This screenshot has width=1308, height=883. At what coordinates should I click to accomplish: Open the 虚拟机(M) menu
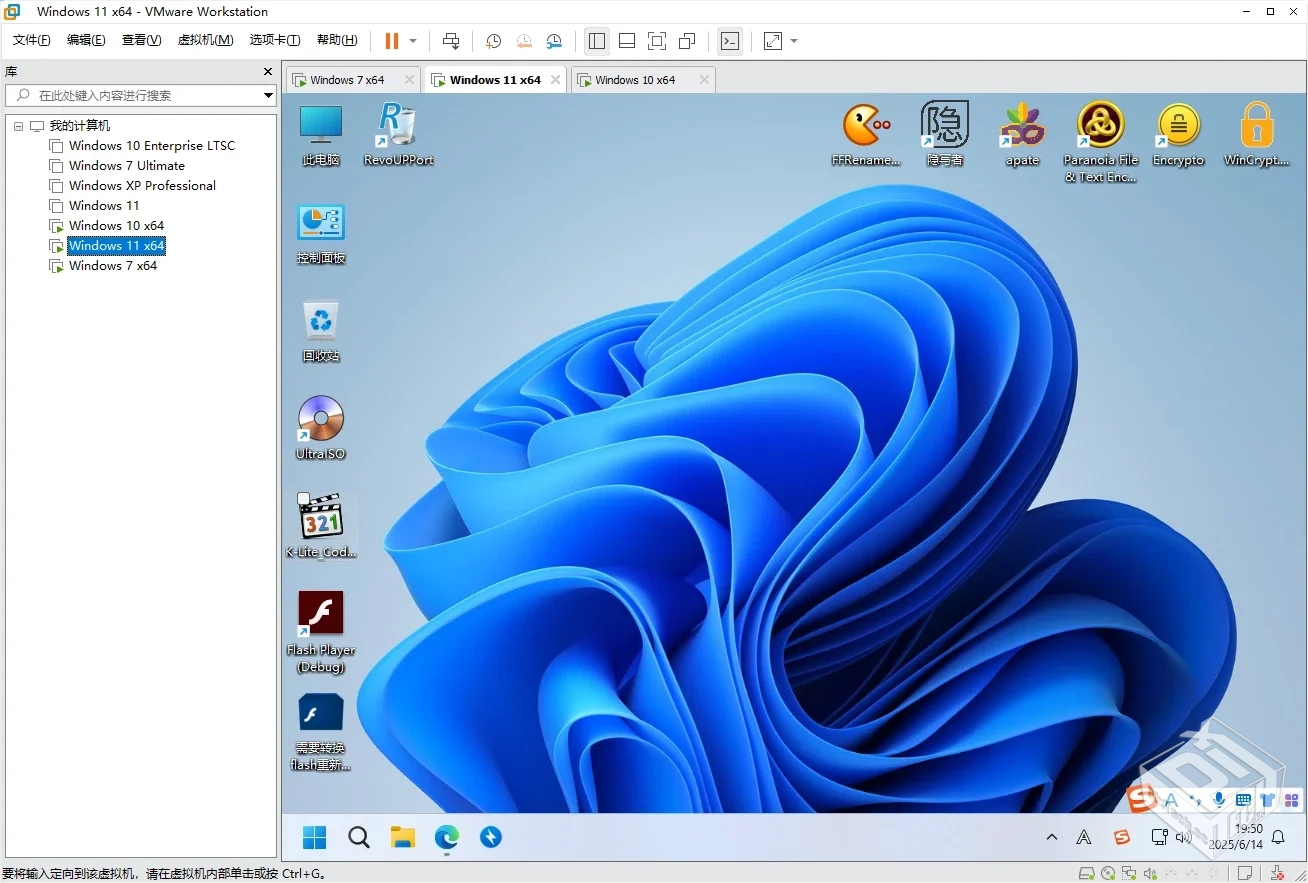(205, 40)
